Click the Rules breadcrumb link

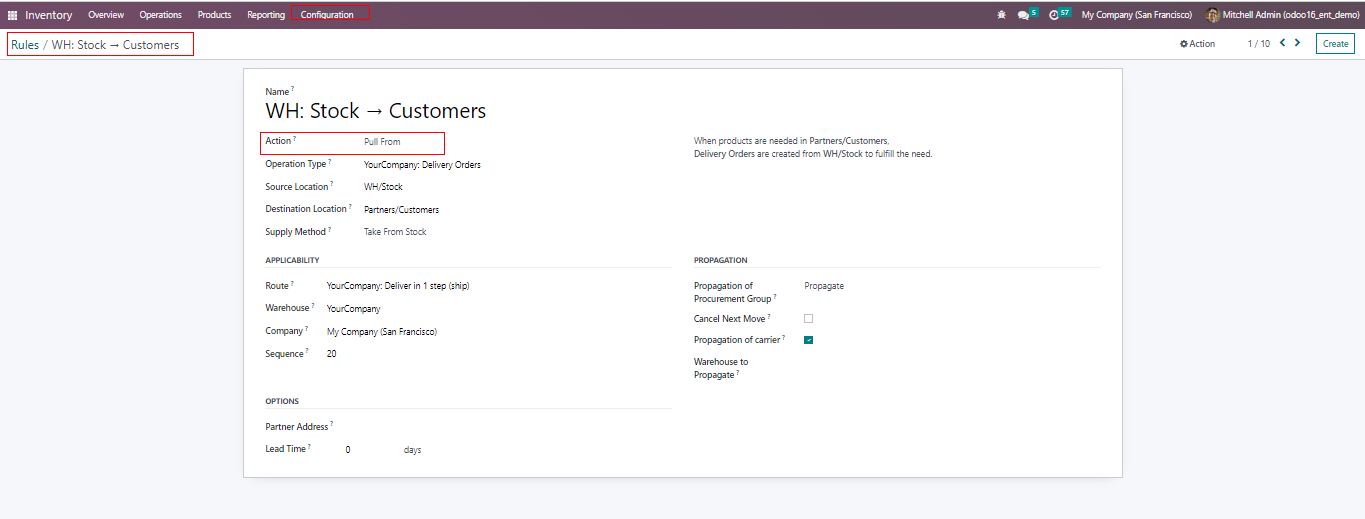[25, 45]
